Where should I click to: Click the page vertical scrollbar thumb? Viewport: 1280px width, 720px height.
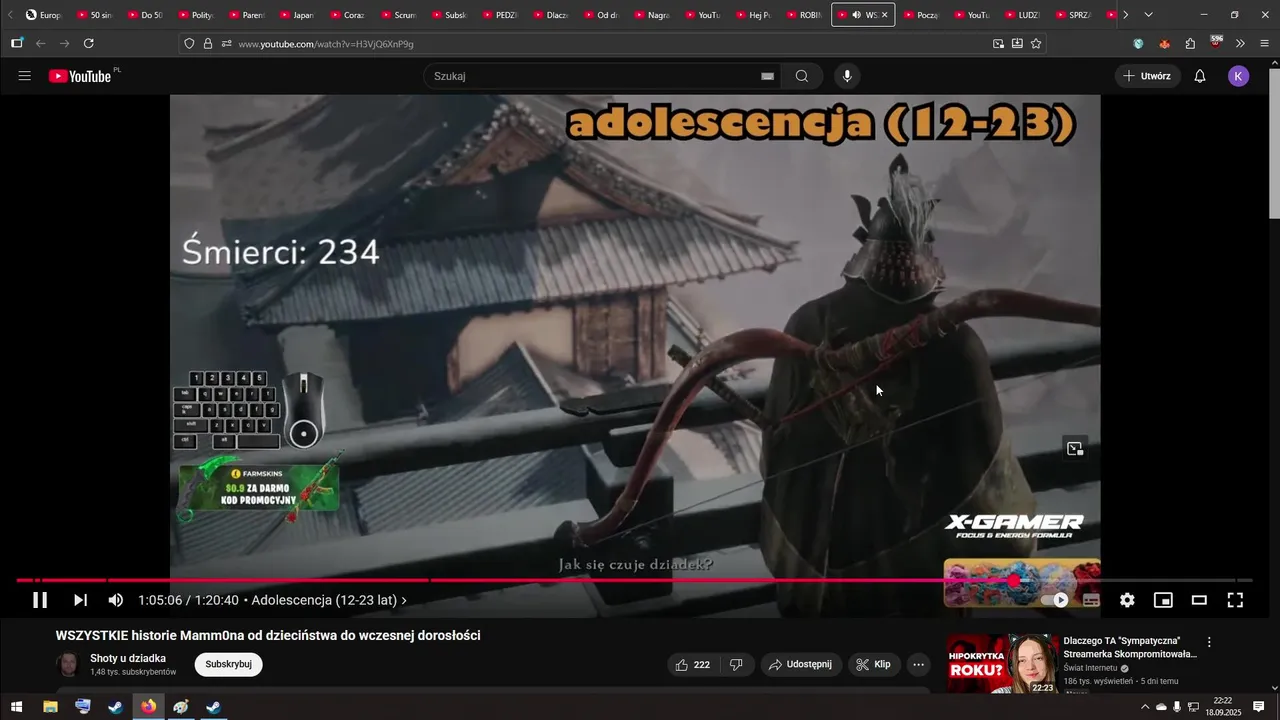[x=1274, y=145]
